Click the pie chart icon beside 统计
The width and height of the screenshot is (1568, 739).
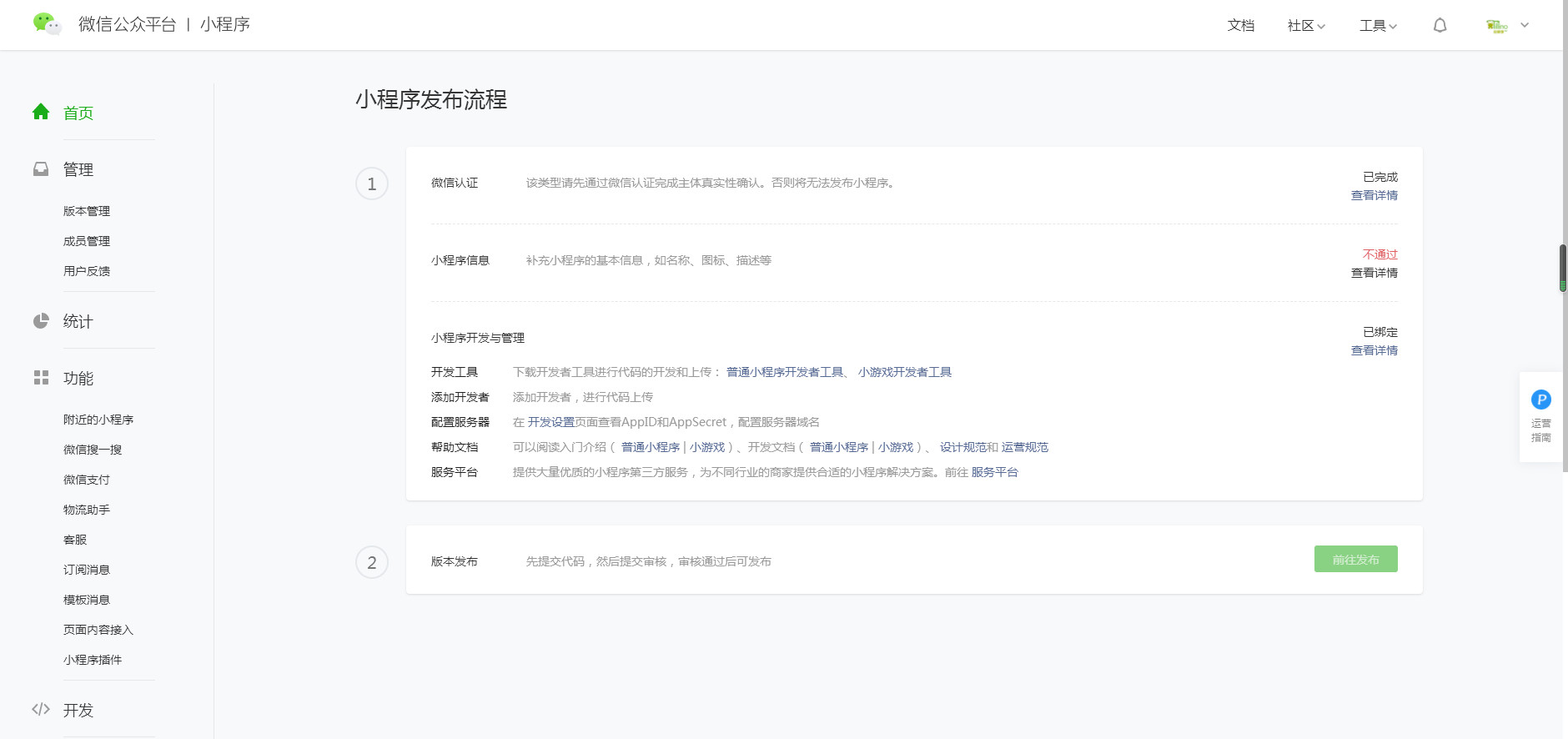(41, 320)
